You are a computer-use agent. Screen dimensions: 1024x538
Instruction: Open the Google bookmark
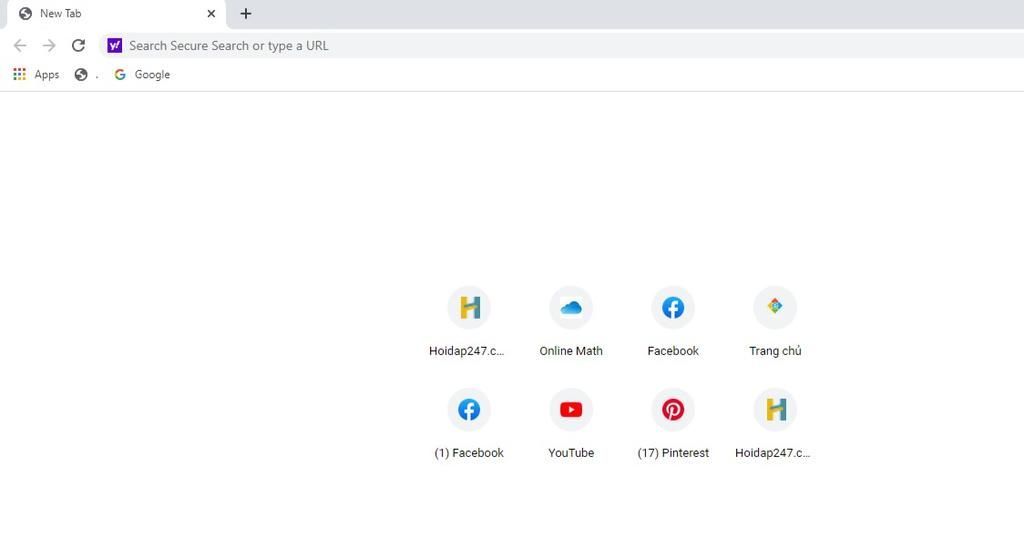tap(142, 74)
